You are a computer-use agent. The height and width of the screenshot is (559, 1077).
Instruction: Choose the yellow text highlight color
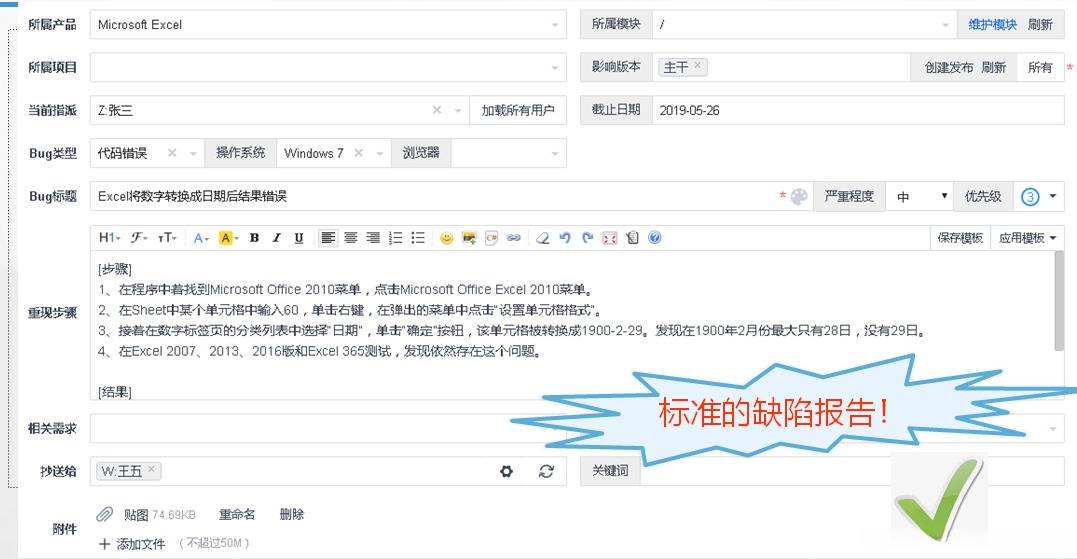228,238
